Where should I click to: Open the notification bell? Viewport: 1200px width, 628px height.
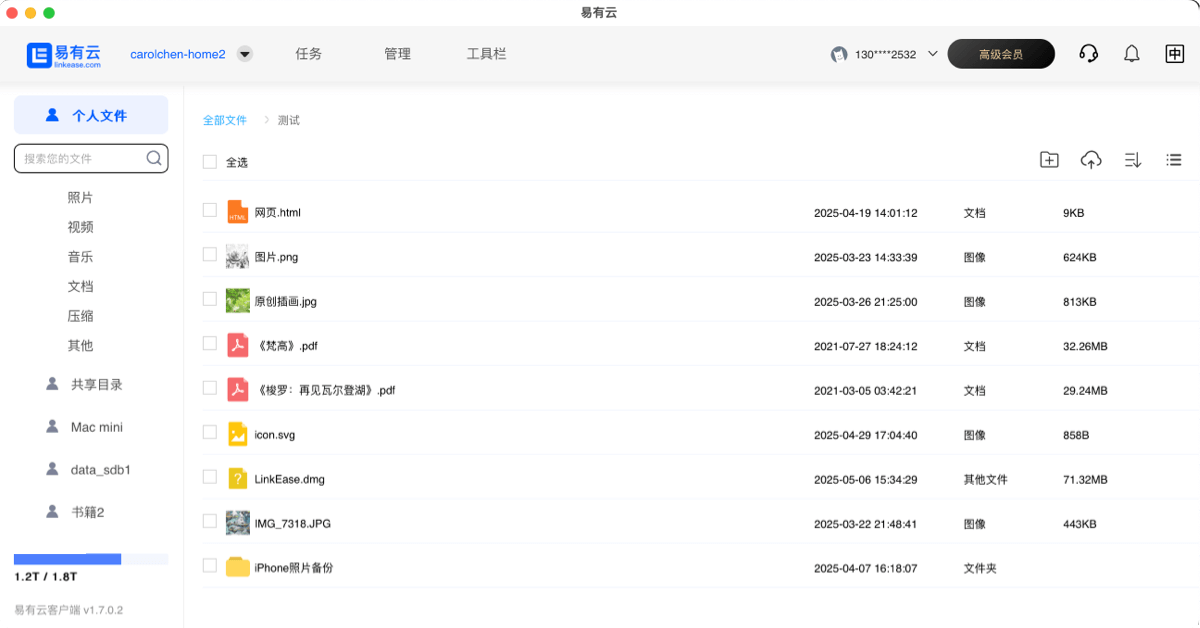1132,54
